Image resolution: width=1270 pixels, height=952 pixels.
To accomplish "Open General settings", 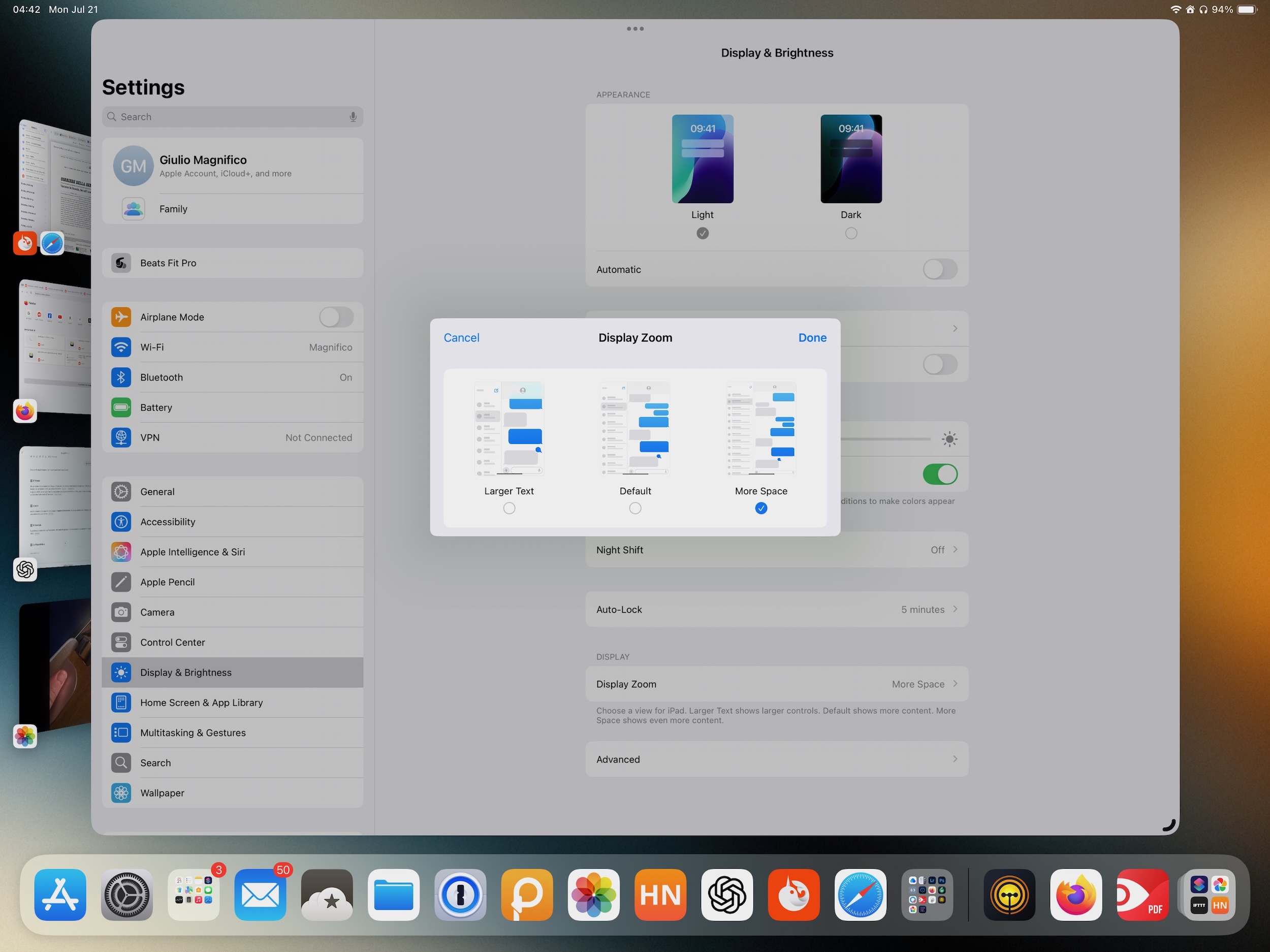I will coord(233,492).
